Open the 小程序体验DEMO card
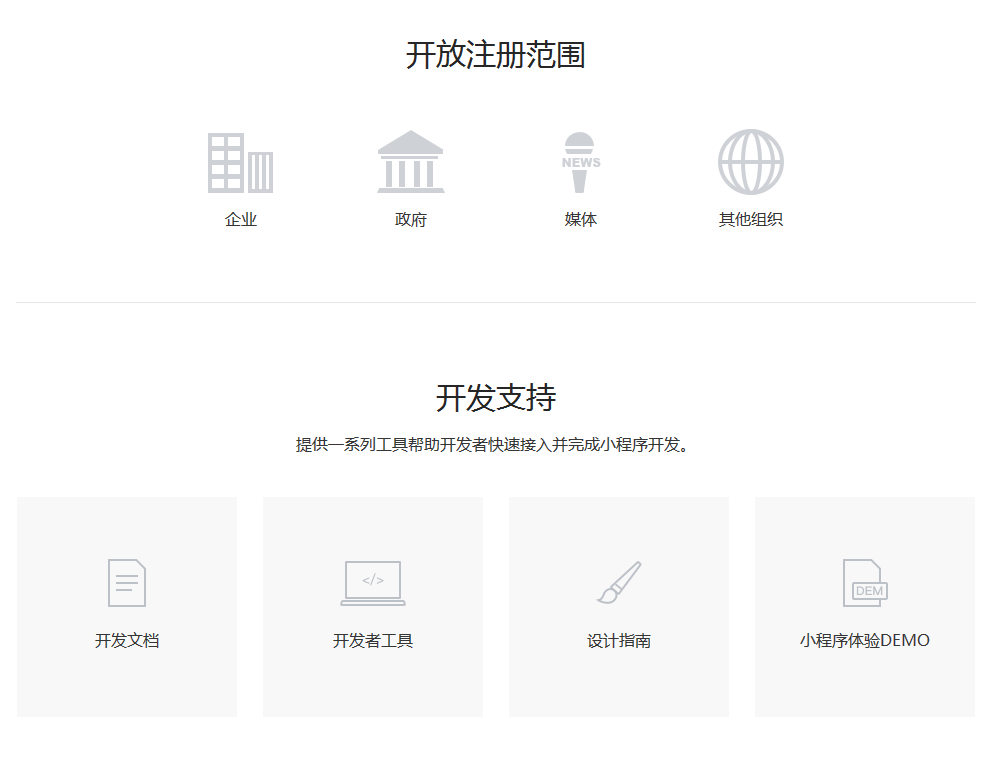The width and height of the screenshot is (998, 760). click(864, 606)
